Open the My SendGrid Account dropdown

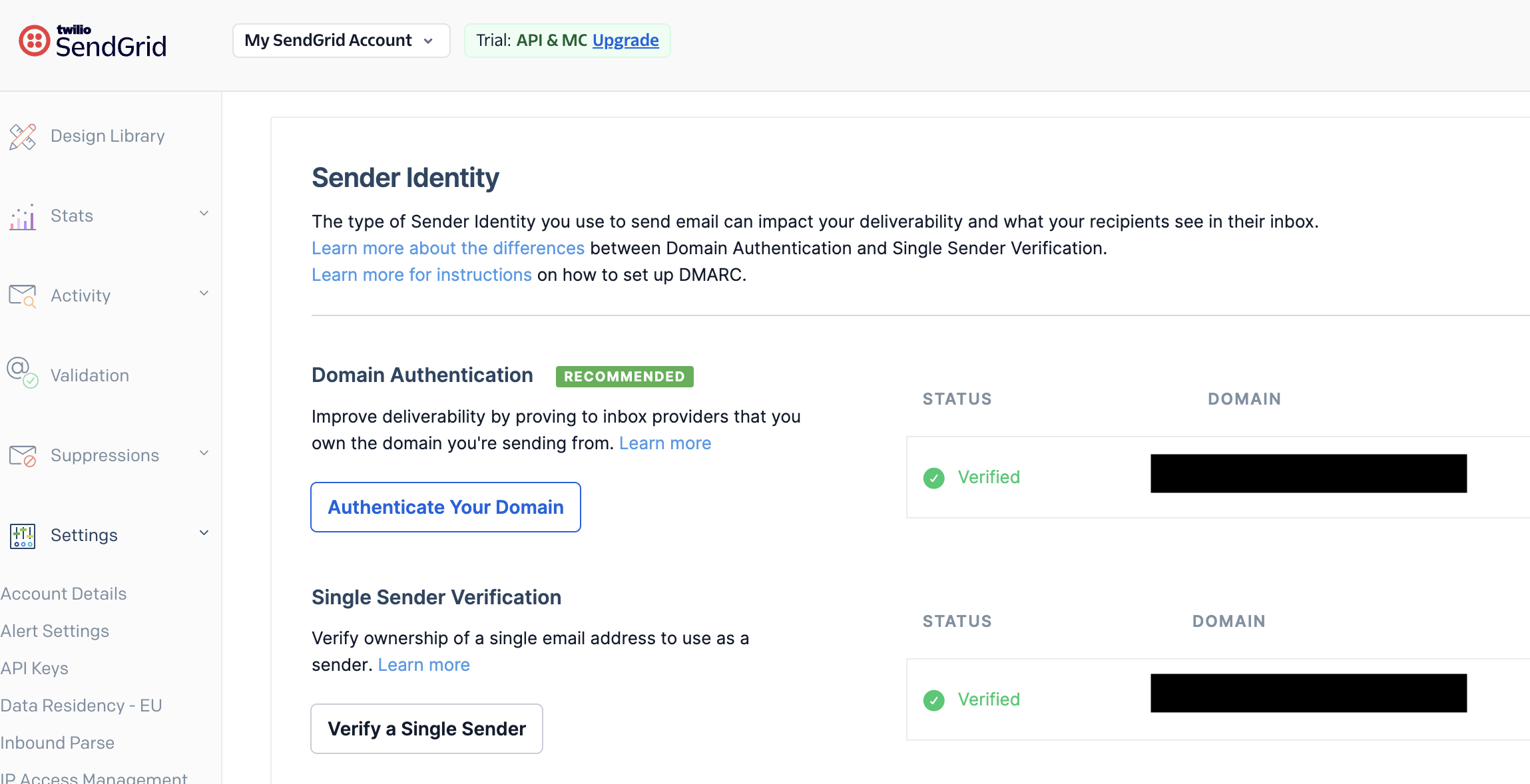[341, 41]
